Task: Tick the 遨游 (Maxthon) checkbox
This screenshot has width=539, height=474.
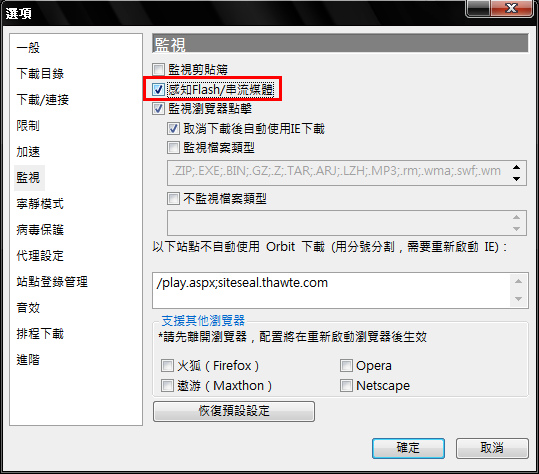Action: 167,385
